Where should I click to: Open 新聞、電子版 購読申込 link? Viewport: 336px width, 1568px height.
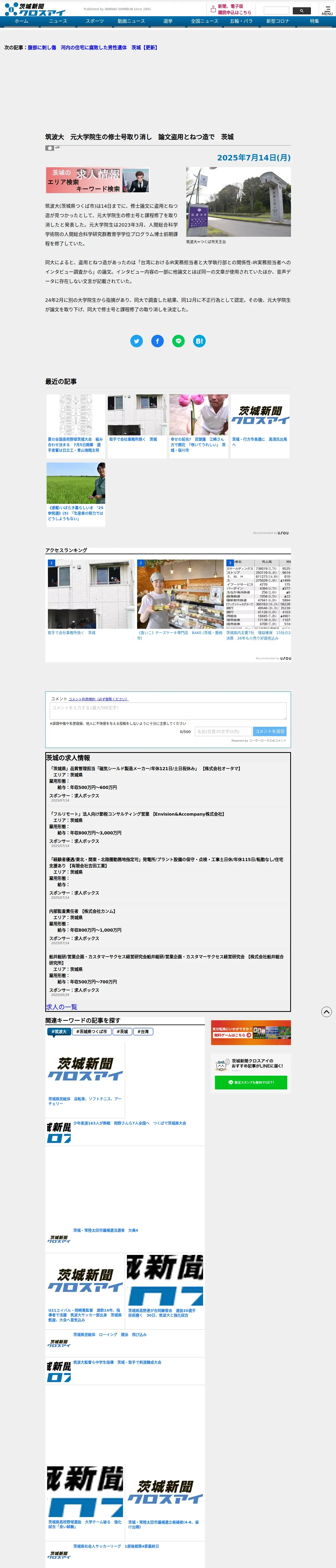(x=231, y=9)
